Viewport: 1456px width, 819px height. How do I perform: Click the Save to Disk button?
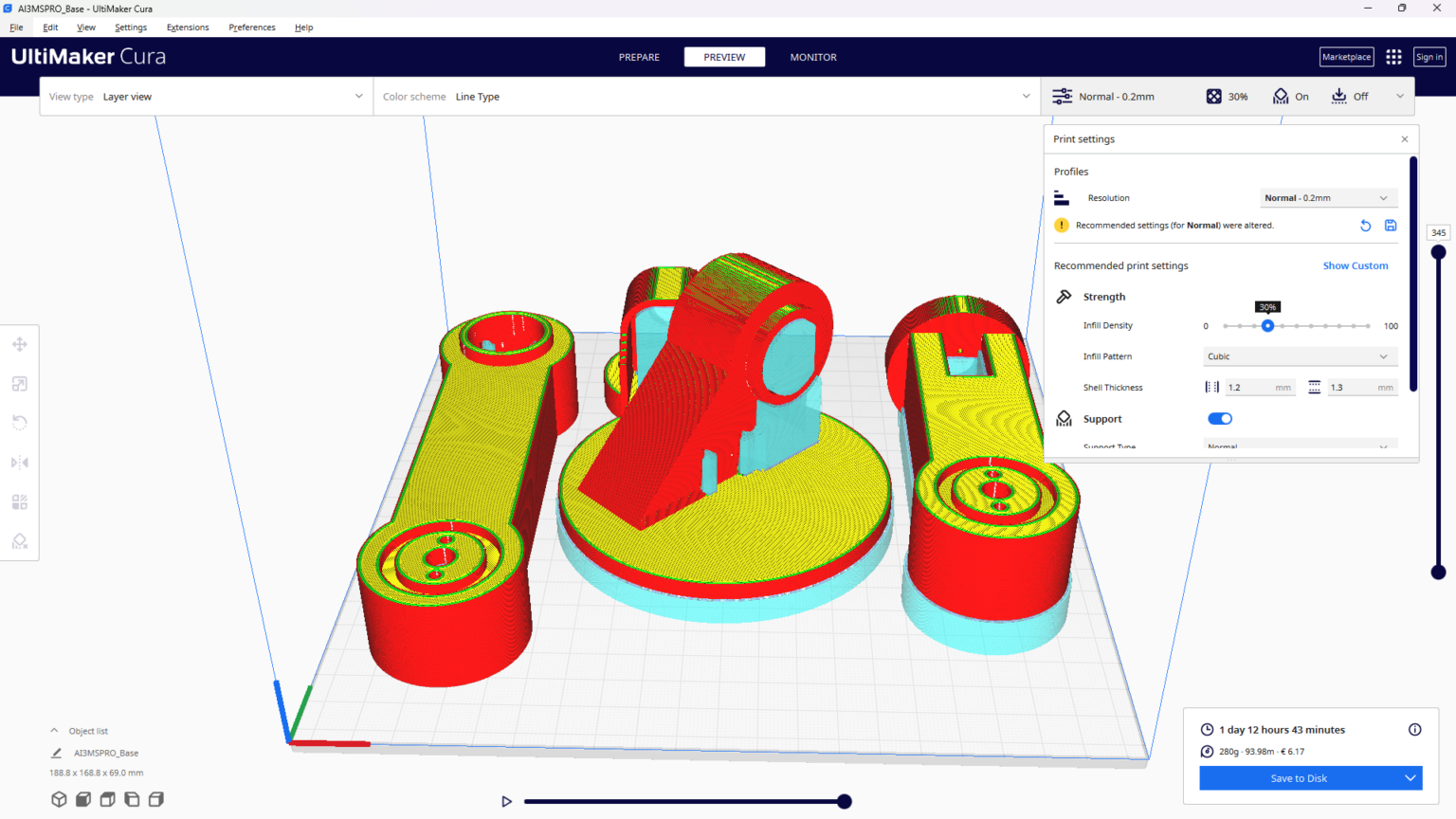tap(1299, 777)
